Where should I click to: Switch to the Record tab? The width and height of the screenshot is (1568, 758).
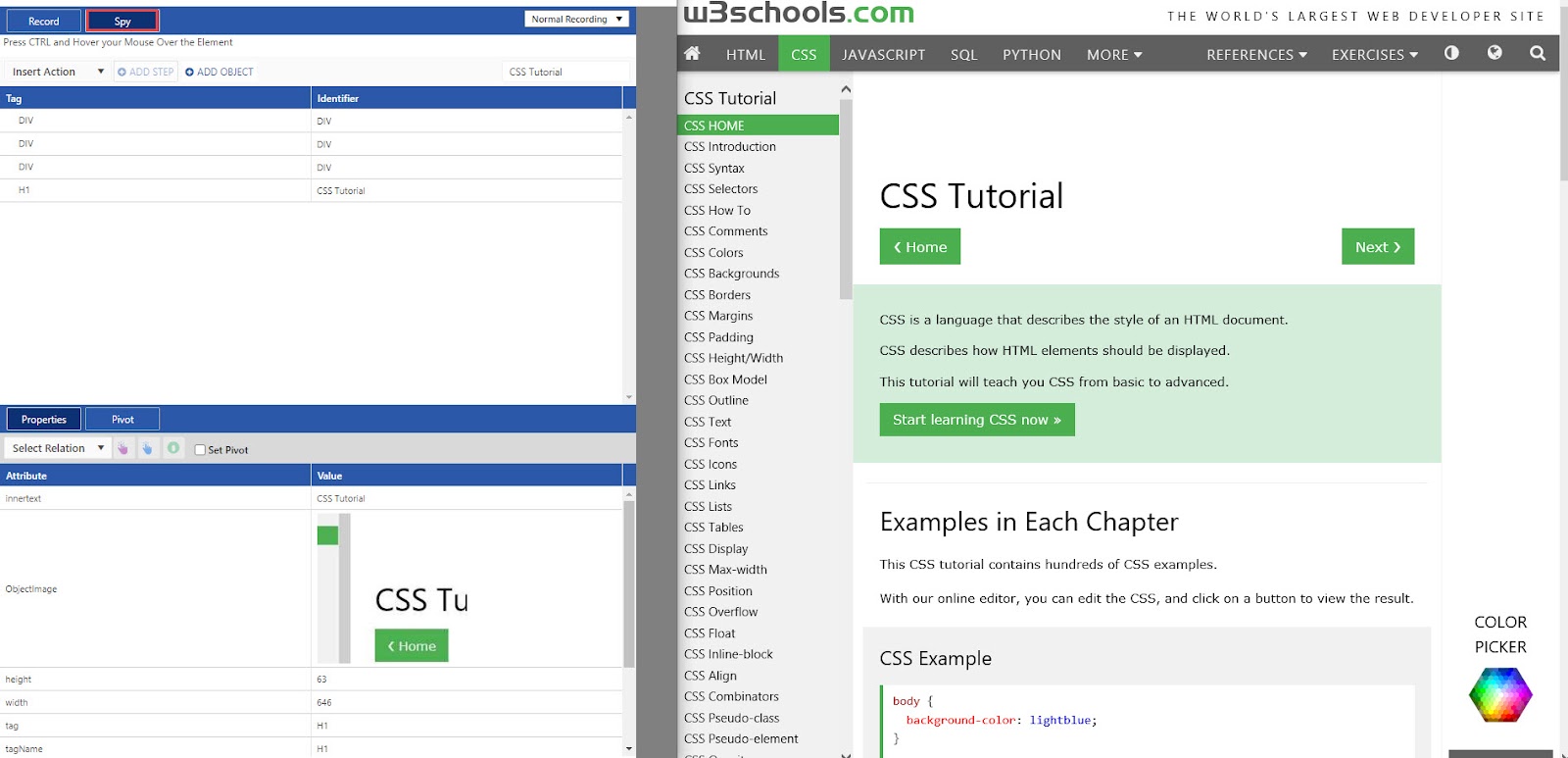43,21
